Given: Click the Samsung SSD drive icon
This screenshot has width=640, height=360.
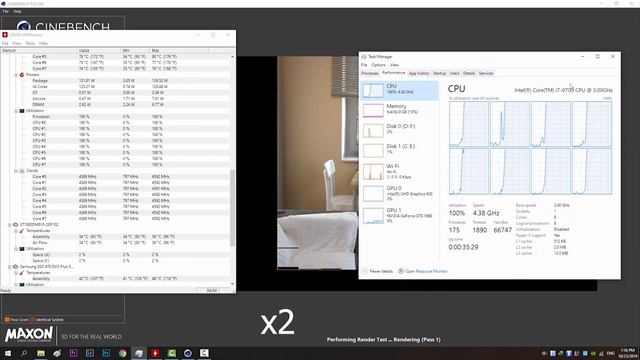Looking at the screenshot, I should [x=16, y=267].
